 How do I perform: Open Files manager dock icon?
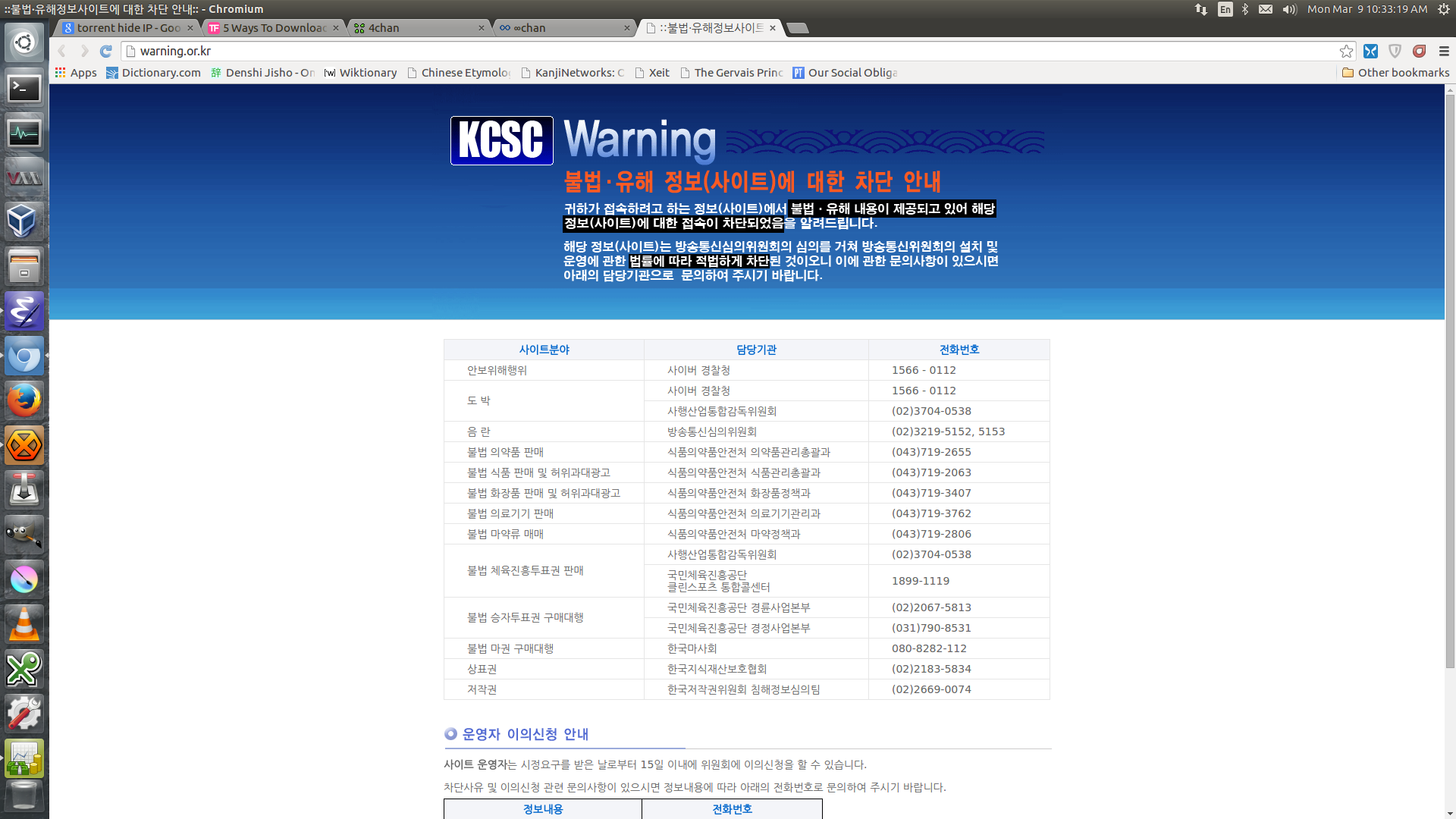(x=24, y=266)
